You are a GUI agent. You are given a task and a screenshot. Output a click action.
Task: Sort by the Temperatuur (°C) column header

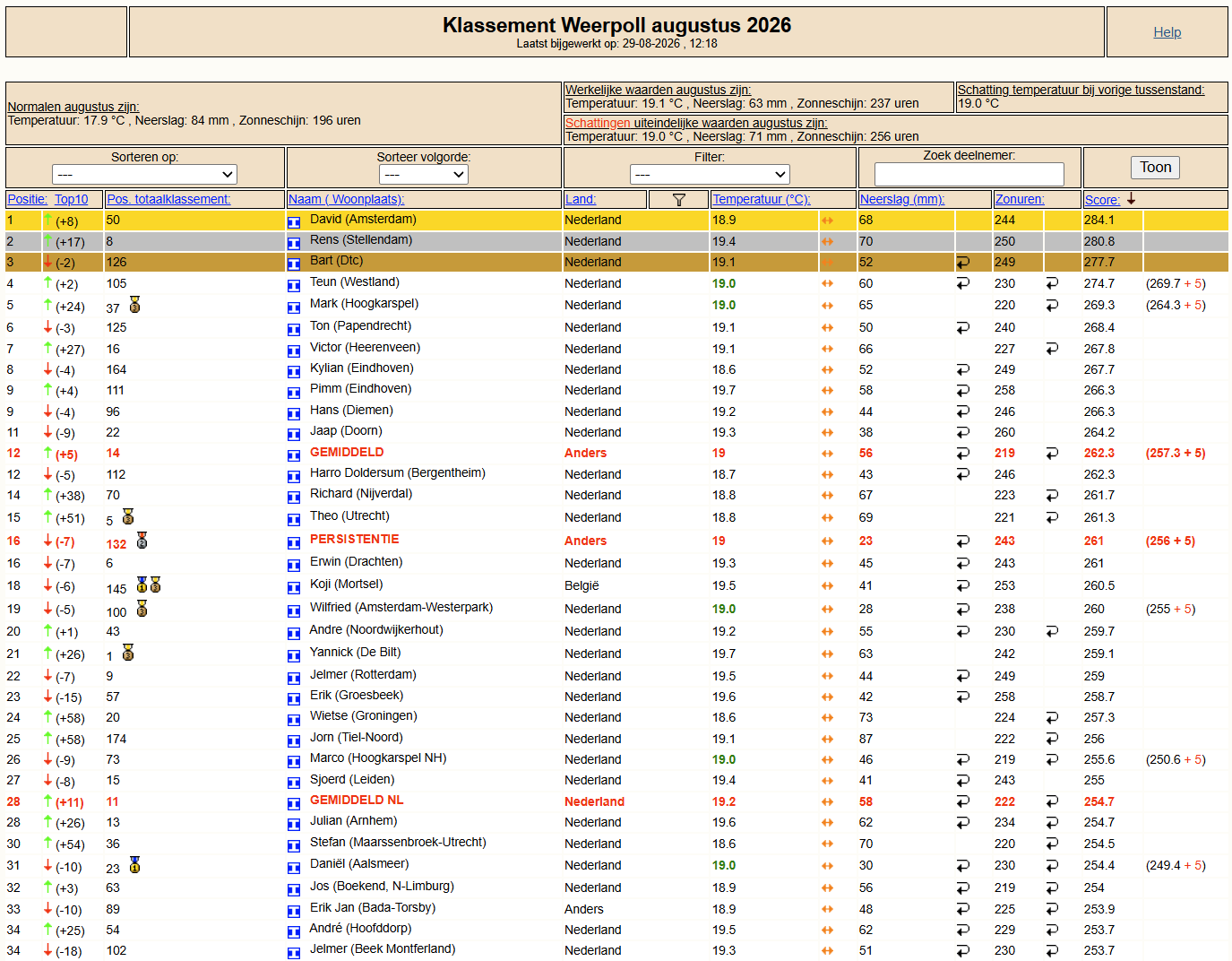point(762,199)
